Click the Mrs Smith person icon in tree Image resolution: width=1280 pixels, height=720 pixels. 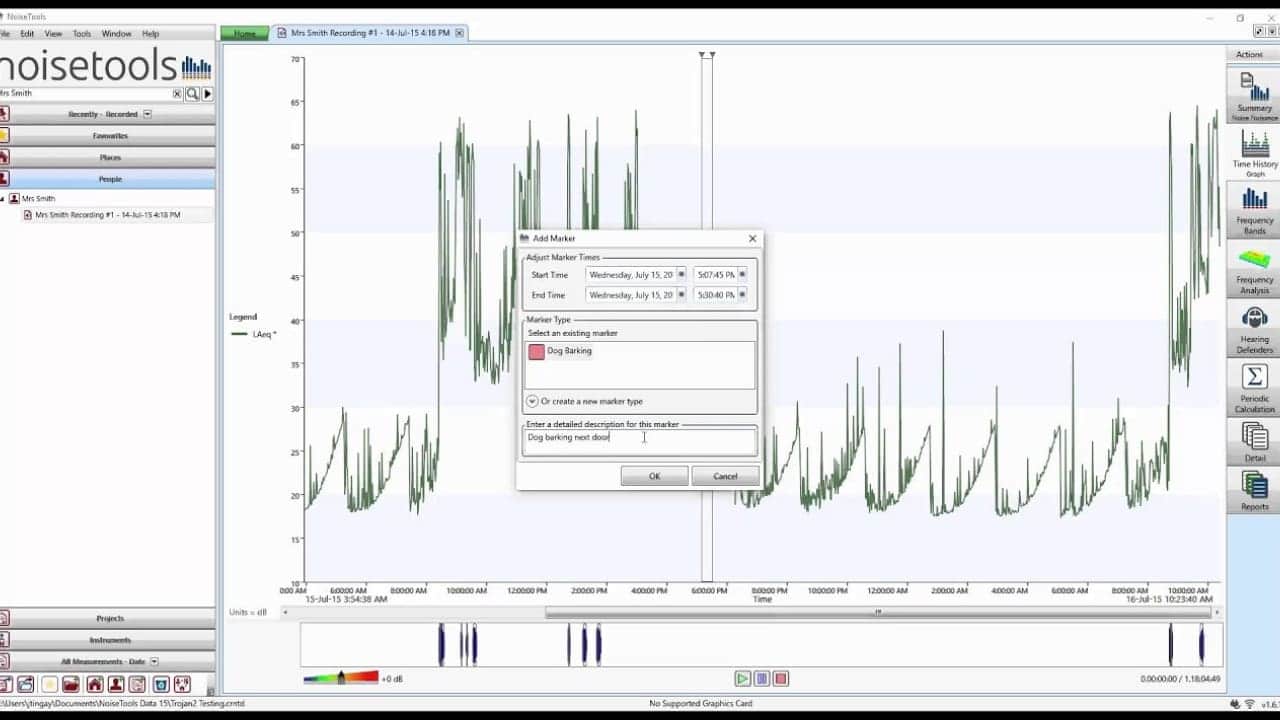coord(14,199)
